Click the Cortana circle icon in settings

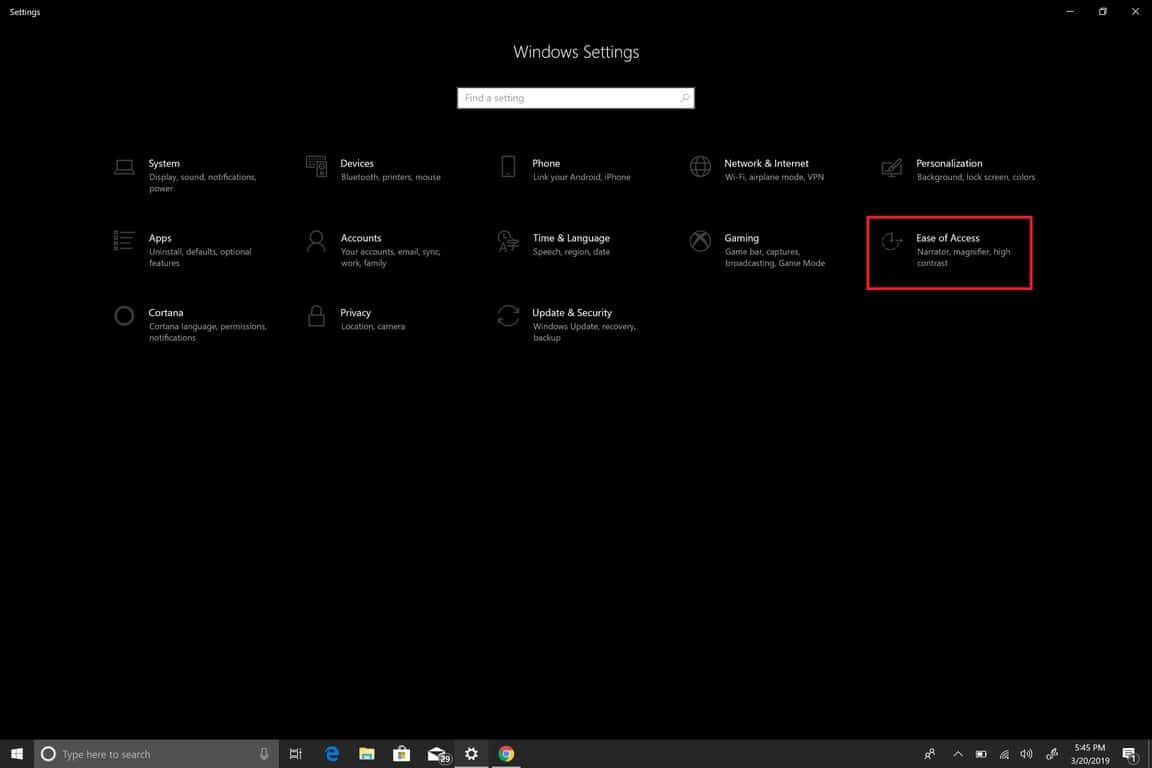[124, 316]
